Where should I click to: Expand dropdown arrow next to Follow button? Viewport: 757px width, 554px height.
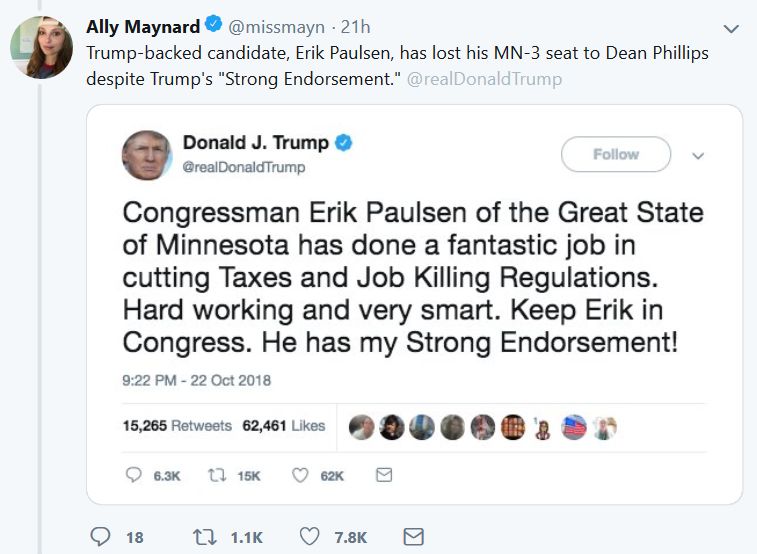(x=698, y=155)
